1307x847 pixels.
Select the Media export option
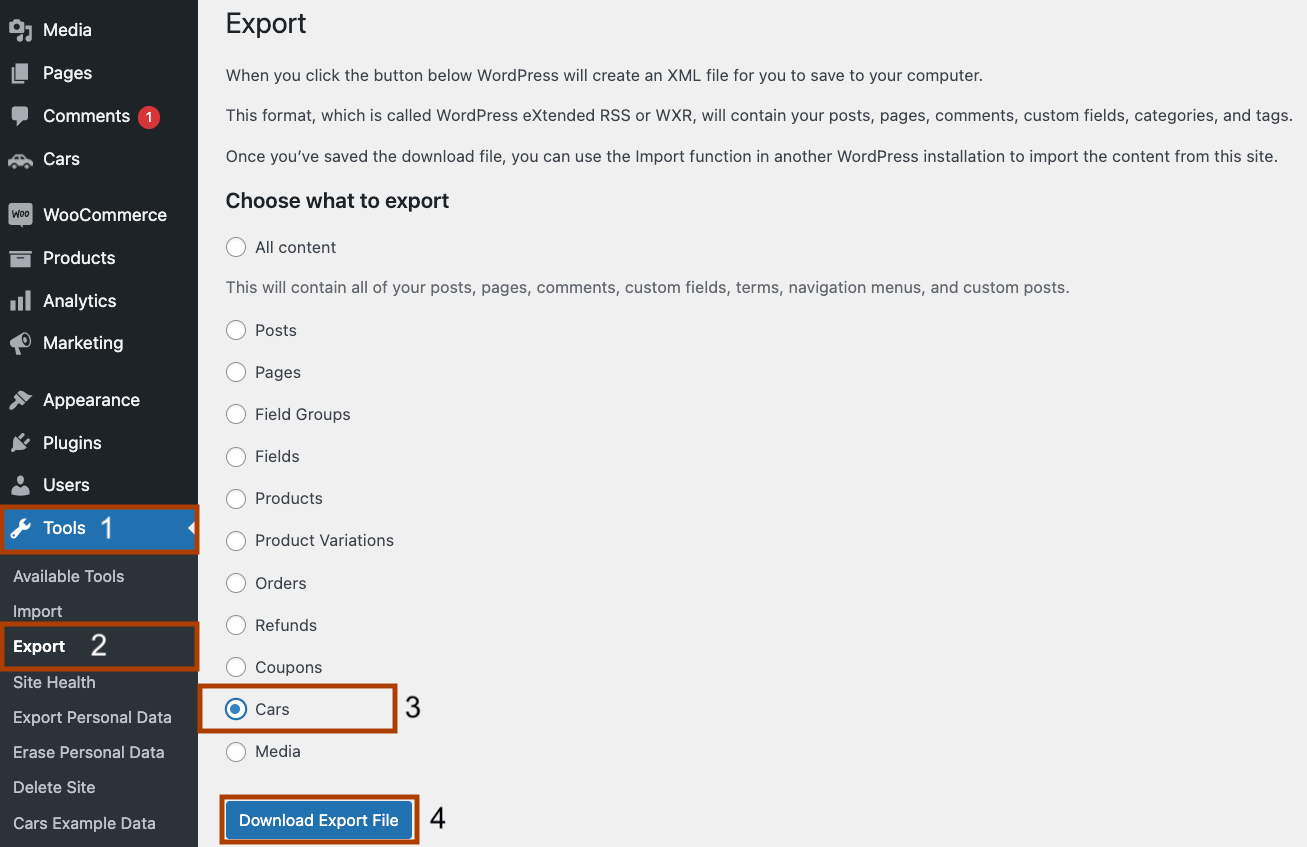click(x=236, y=751)
